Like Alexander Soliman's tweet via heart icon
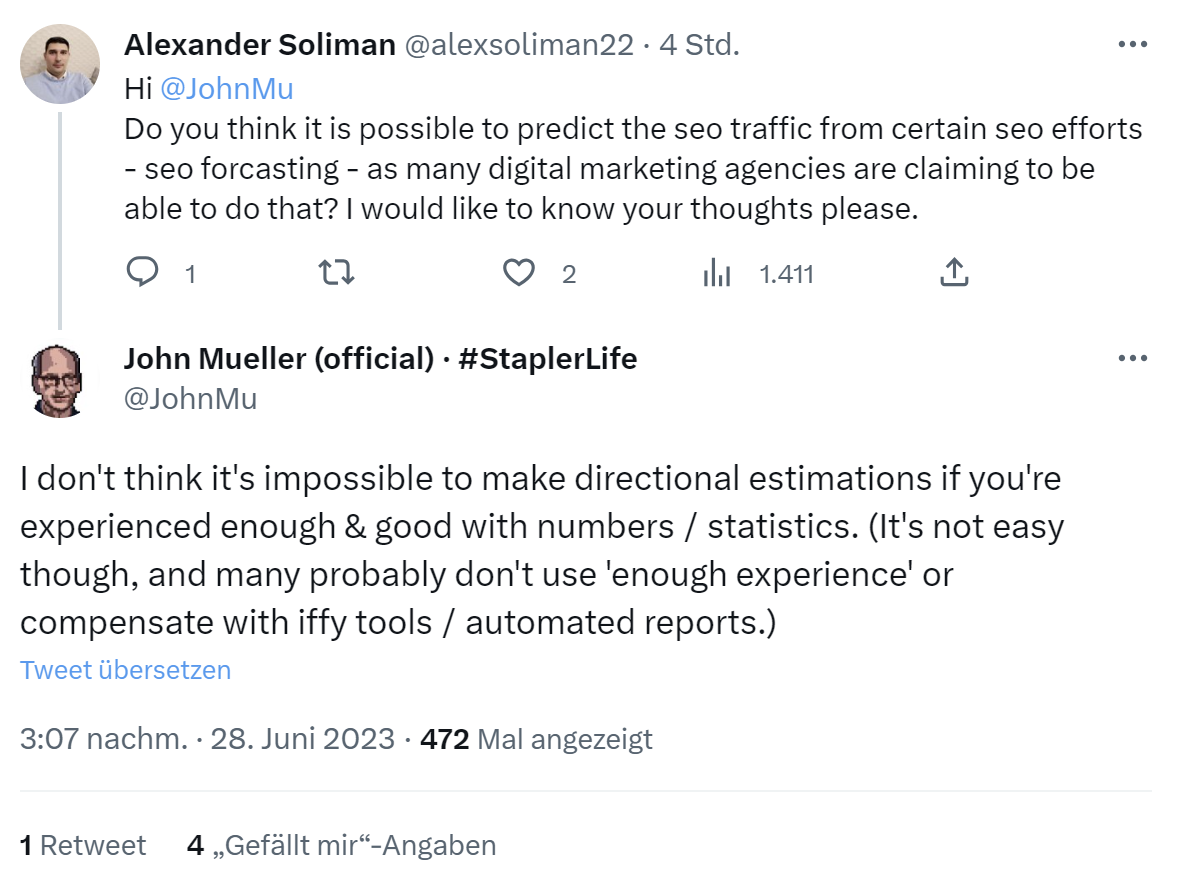 520,272
